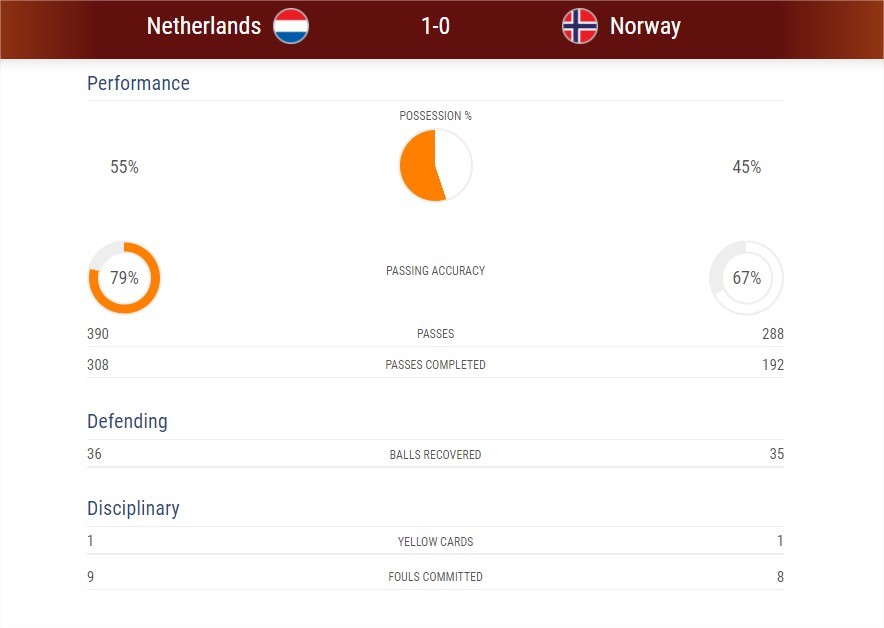Click the Norway flag icon
Image resolution: width=884 pixels, height=628 pixels.
point(580,26)
